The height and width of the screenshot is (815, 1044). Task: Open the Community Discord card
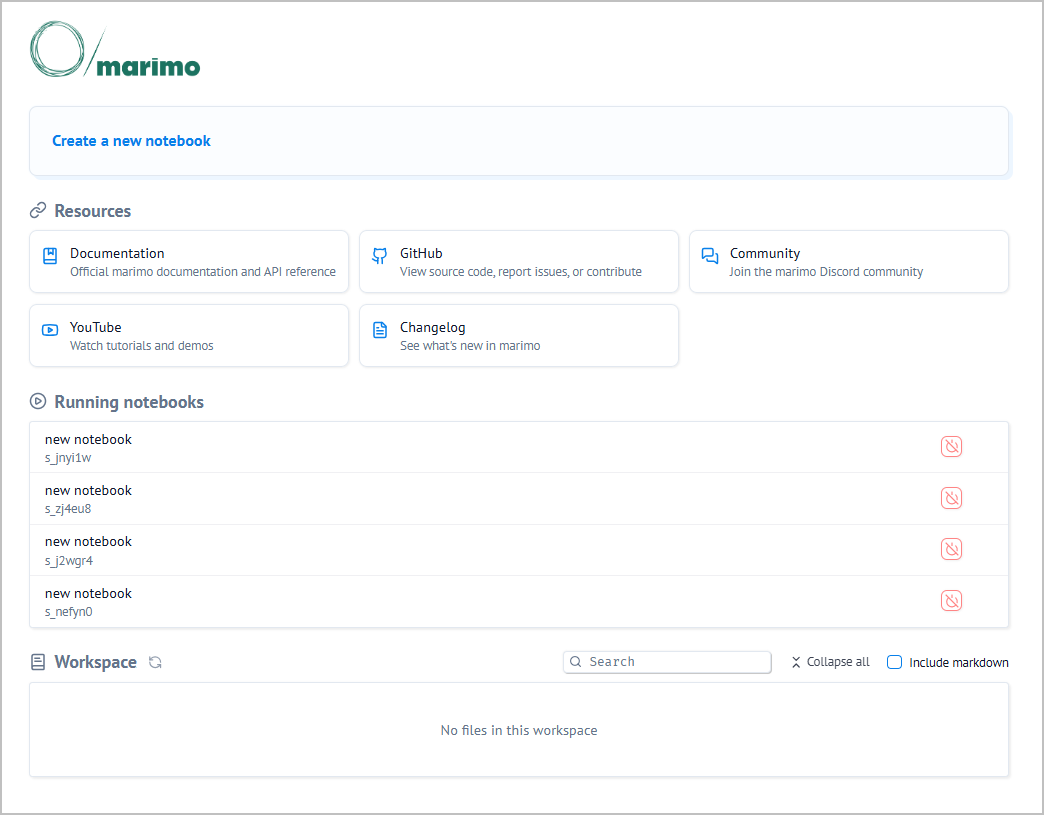pos(848,262)
